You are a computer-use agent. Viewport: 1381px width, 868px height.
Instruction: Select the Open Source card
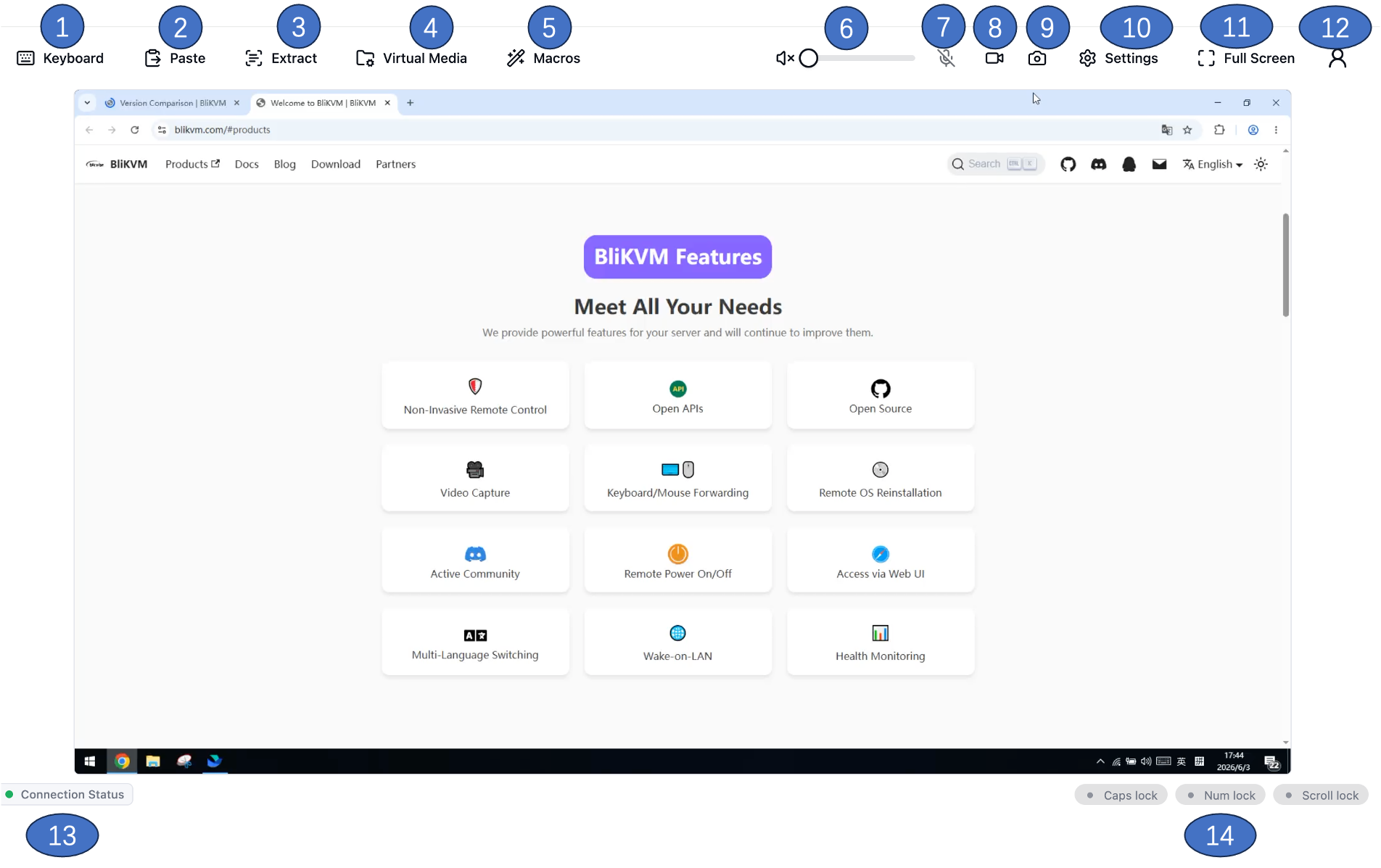[x=881, y=395]
